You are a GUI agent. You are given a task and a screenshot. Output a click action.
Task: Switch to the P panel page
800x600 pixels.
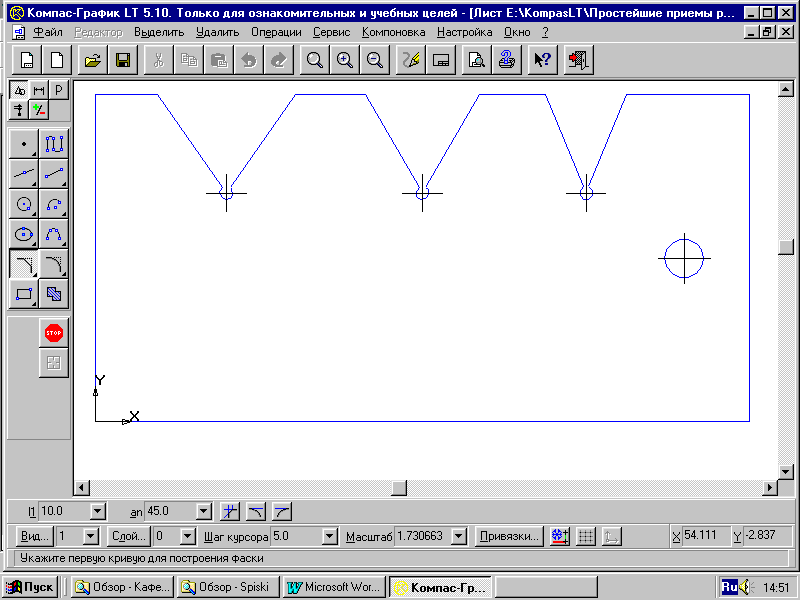pos(59,90)
